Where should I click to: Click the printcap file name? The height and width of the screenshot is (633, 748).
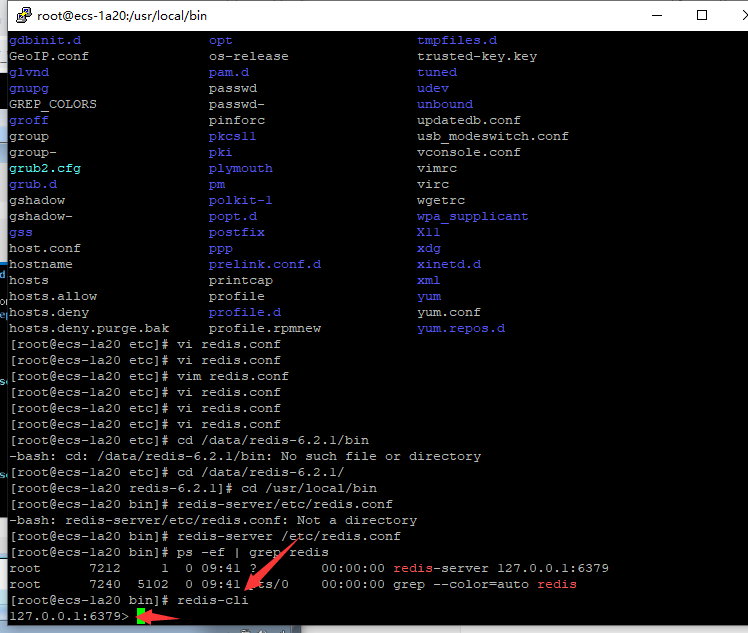tap(240, 280)
